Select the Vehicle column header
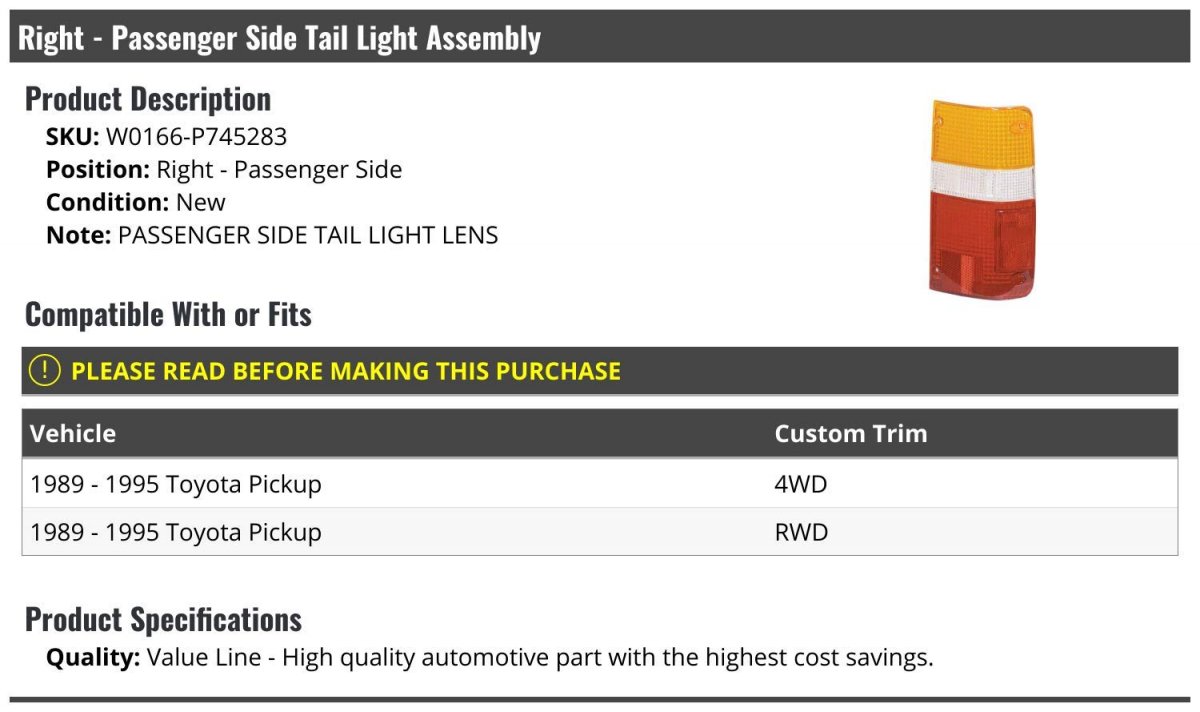 (x=73, y=433)
